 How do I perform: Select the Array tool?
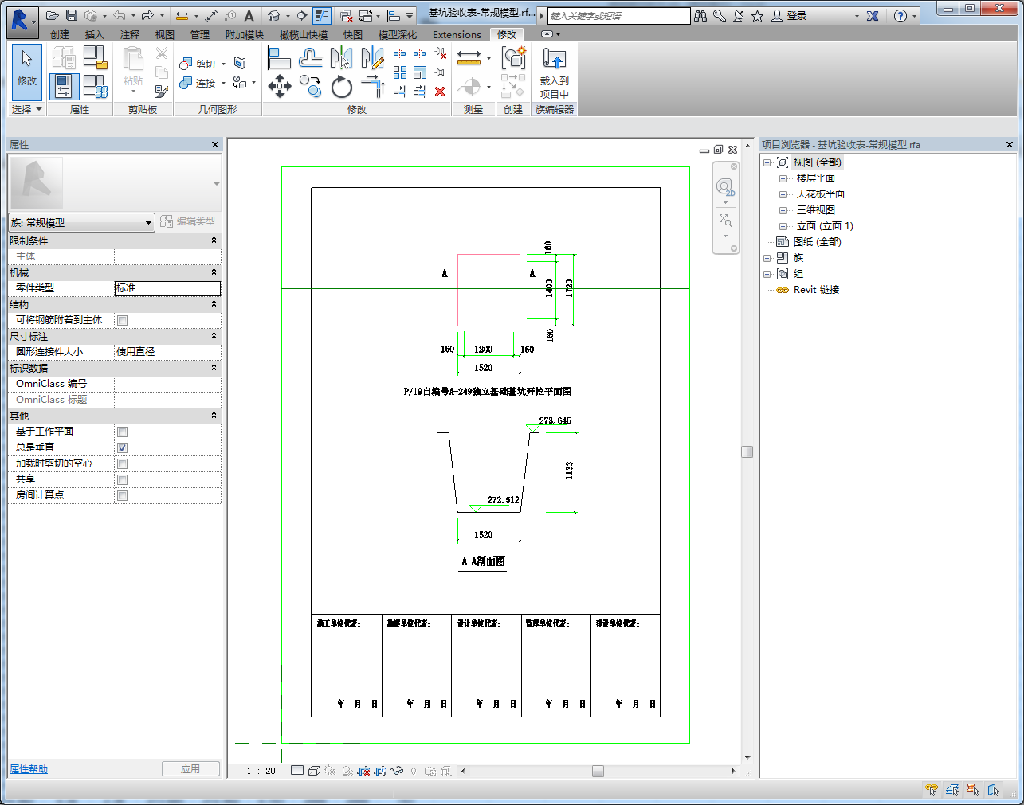(x=400, y=72)
